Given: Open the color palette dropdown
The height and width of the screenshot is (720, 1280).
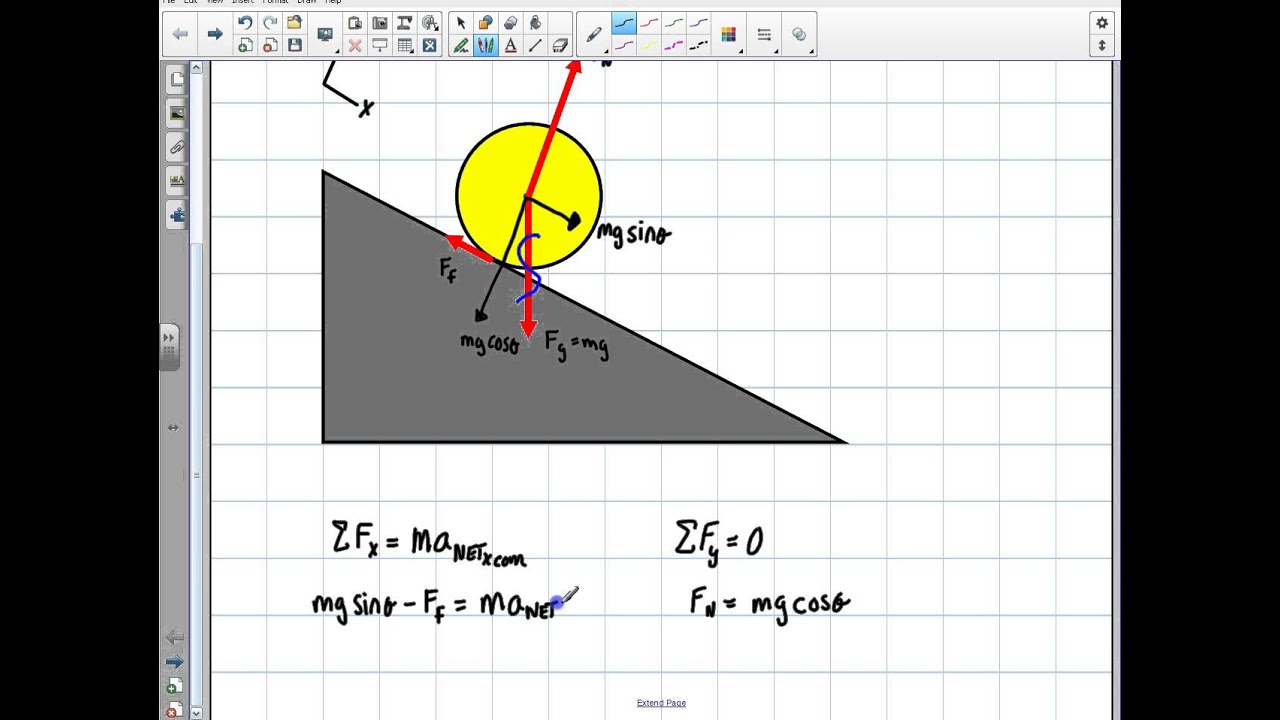Looking at the screenshot, I should (729, 35).
